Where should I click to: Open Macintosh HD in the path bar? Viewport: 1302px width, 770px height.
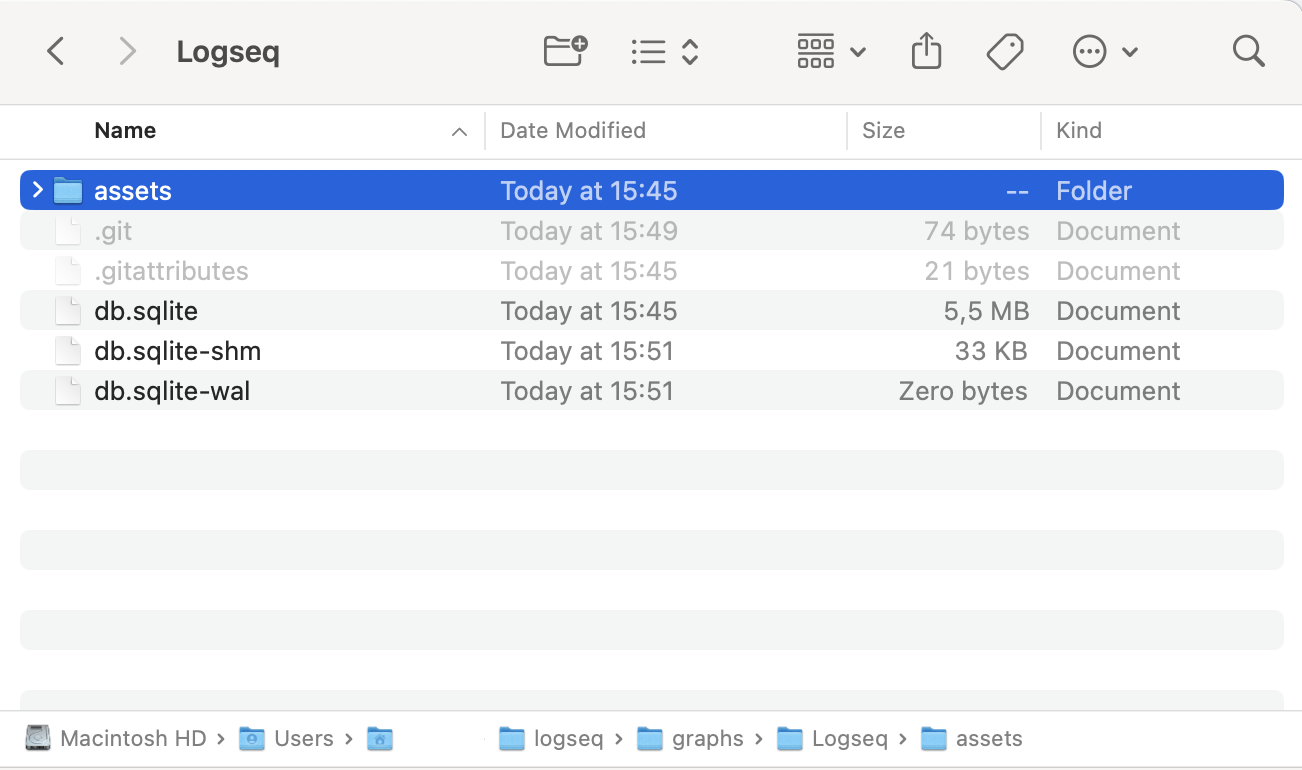(116, 739)
